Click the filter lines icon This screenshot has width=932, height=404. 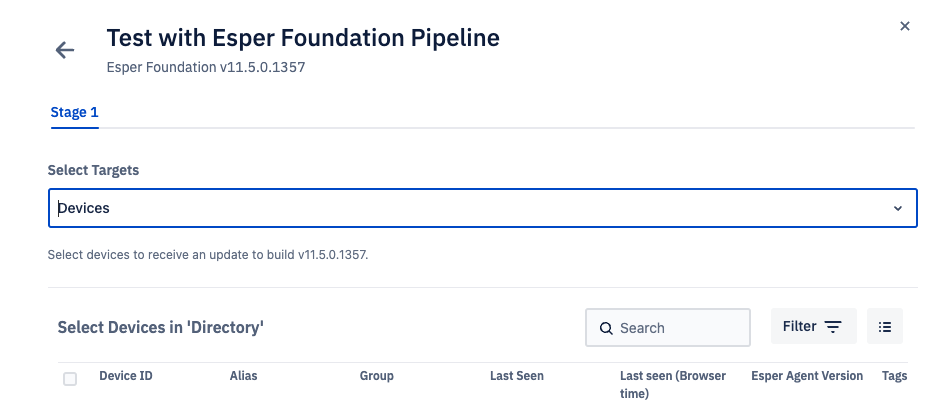833,327
